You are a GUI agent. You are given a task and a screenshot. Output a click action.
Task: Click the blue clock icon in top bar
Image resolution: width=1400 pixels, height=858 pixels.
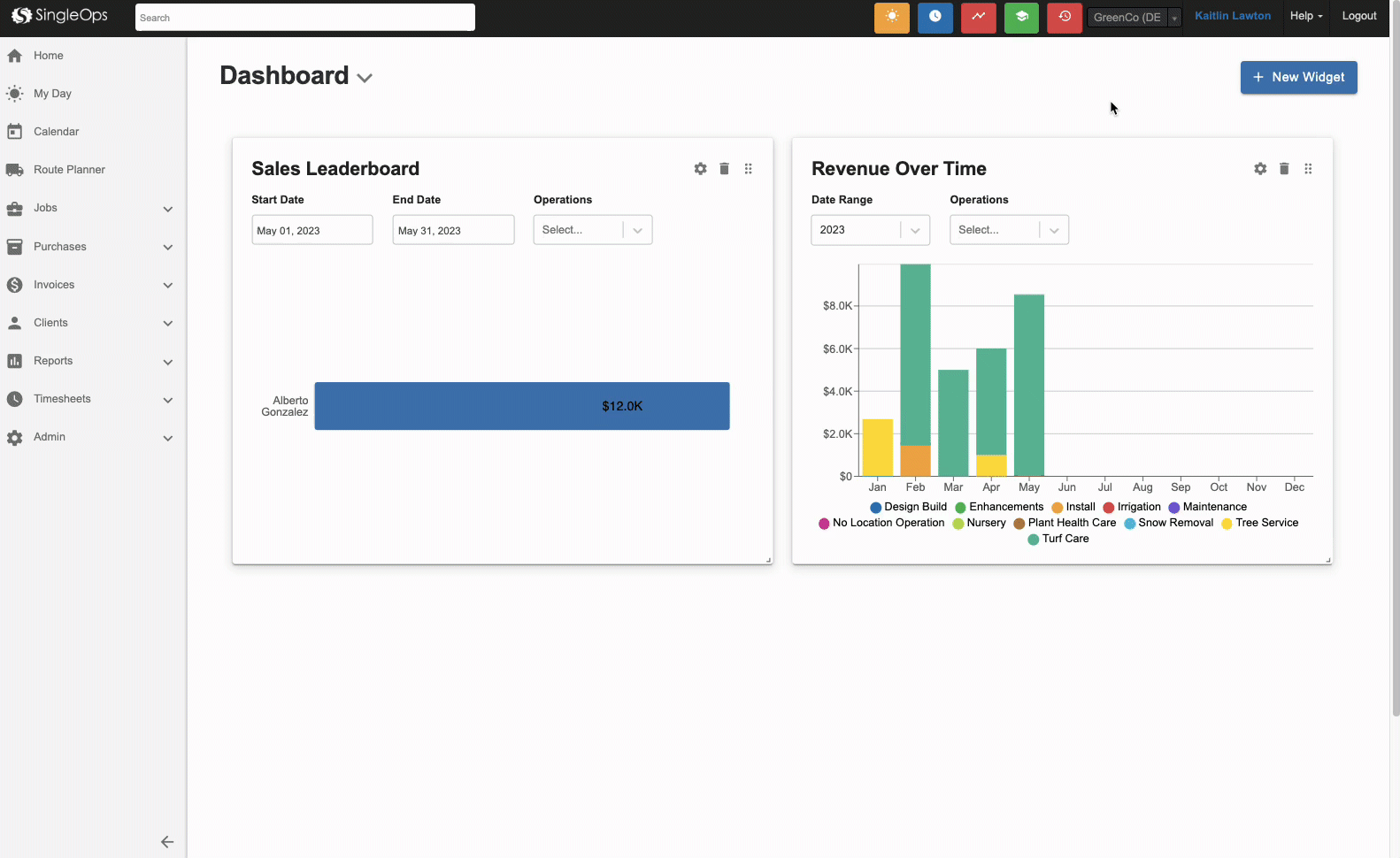tap(935, 17)
